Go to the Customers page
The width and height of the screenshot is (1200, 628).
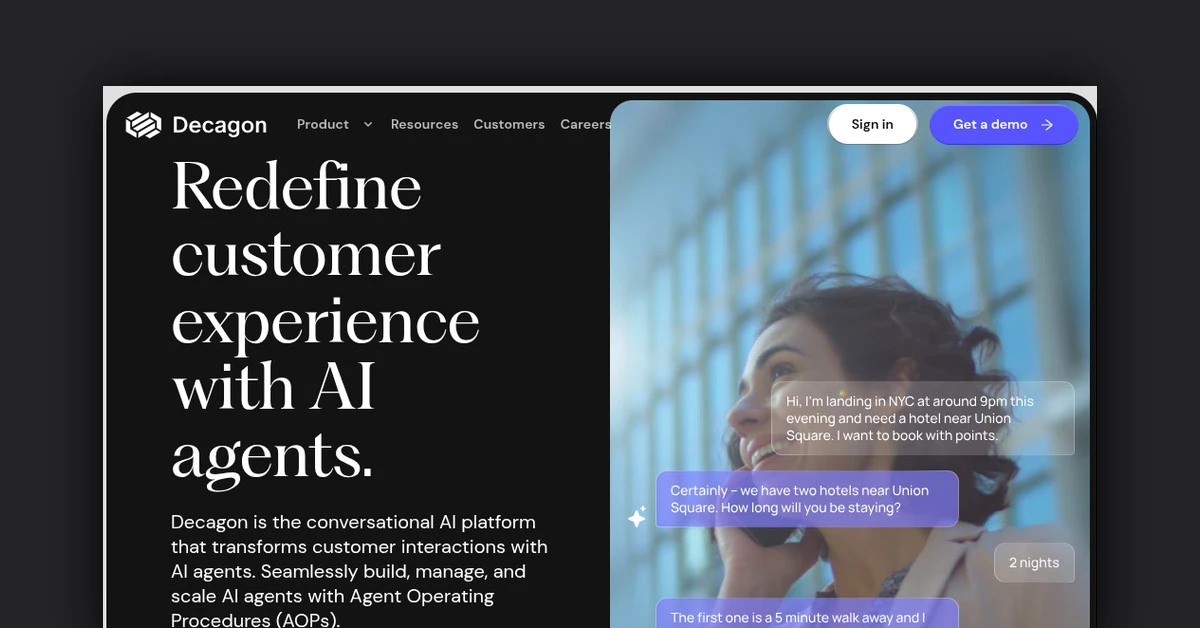point(509,125)
